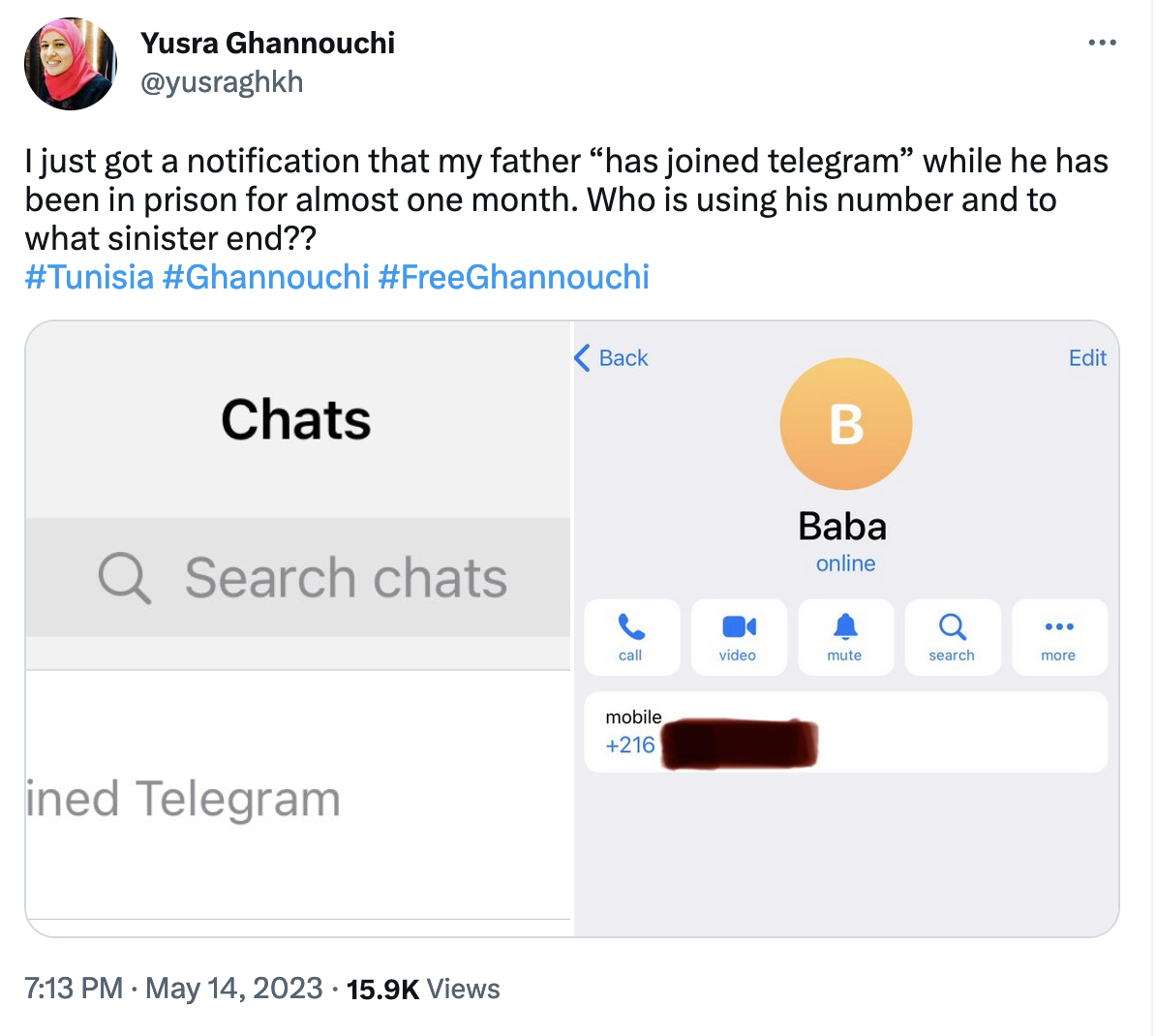Tap the phone call icon
Image resolution: width=1156 pixels, height=1036 pixels.
pos(631,627)
